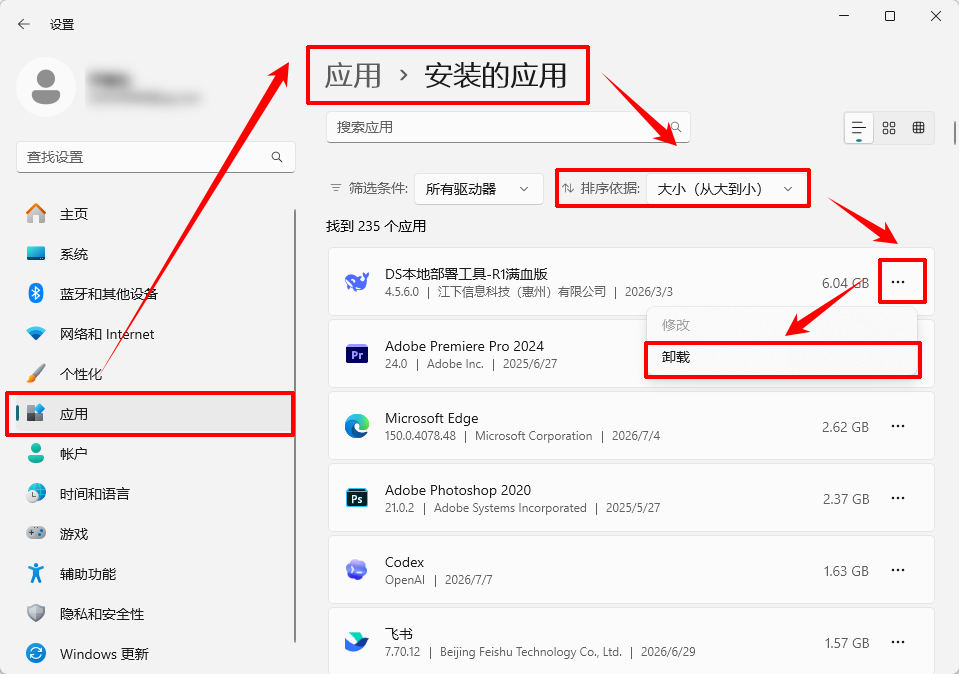959x674 pixels.
Task: Click the right-edge vertical scrollbar
Action: [954, 133]
